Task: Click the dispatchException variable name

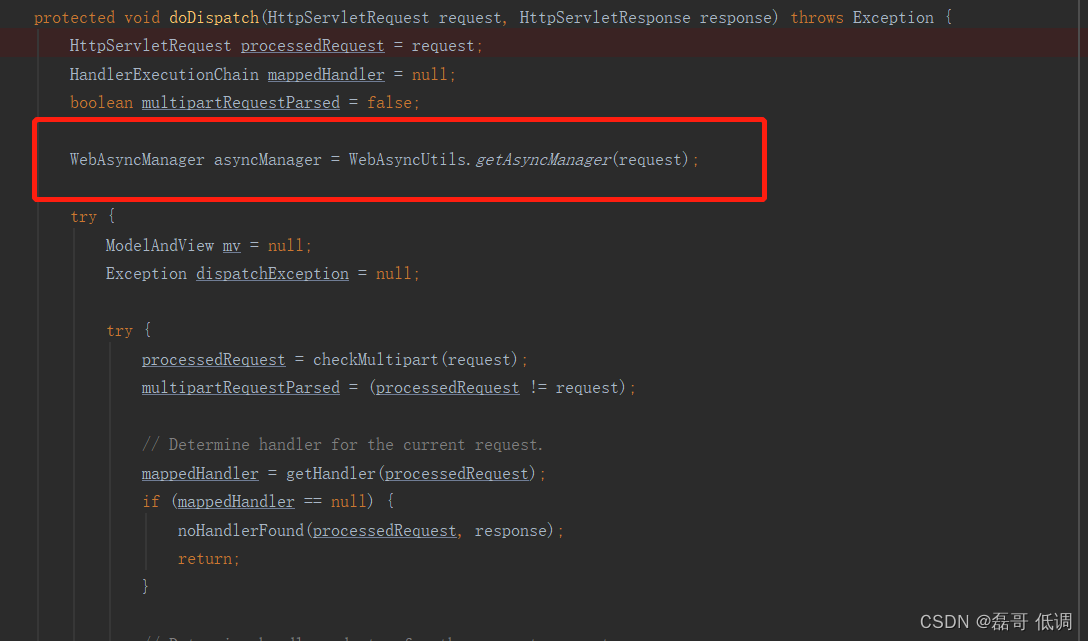Action: (272, 273)
